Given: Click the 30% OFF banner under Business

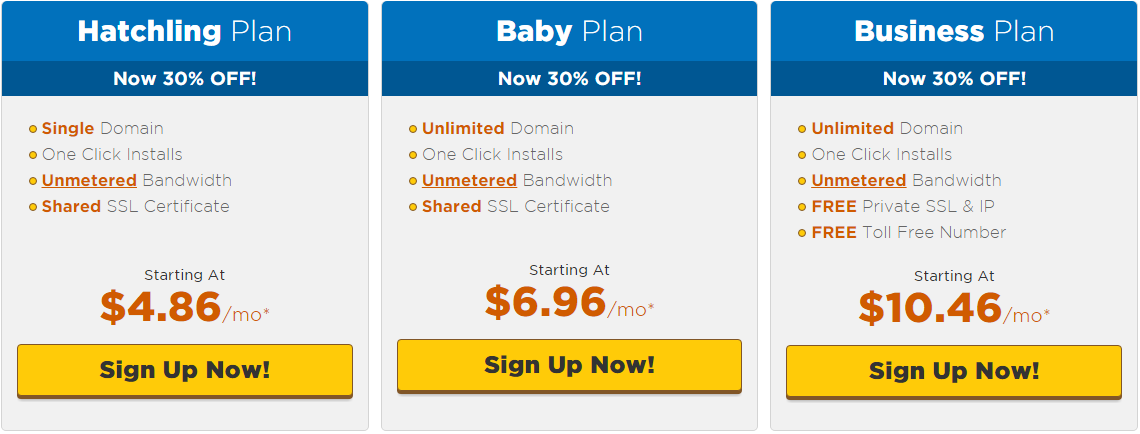Looking at the screenshot, I should click(x=954, y=78).
